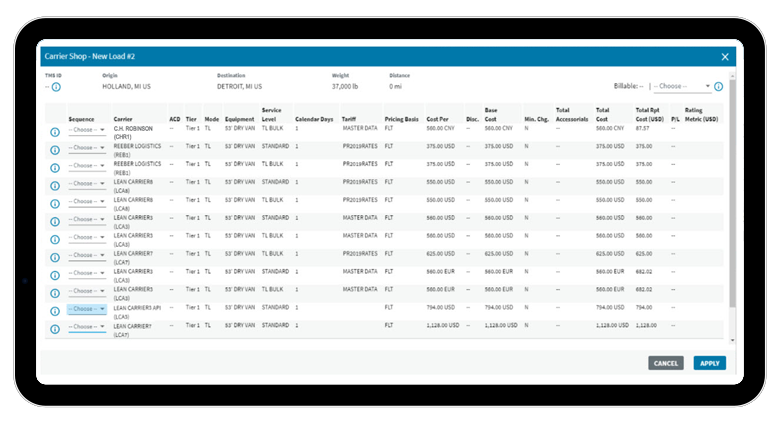Open Sequence dropdown for second Reeber Logistics row

tap(87, 166)
